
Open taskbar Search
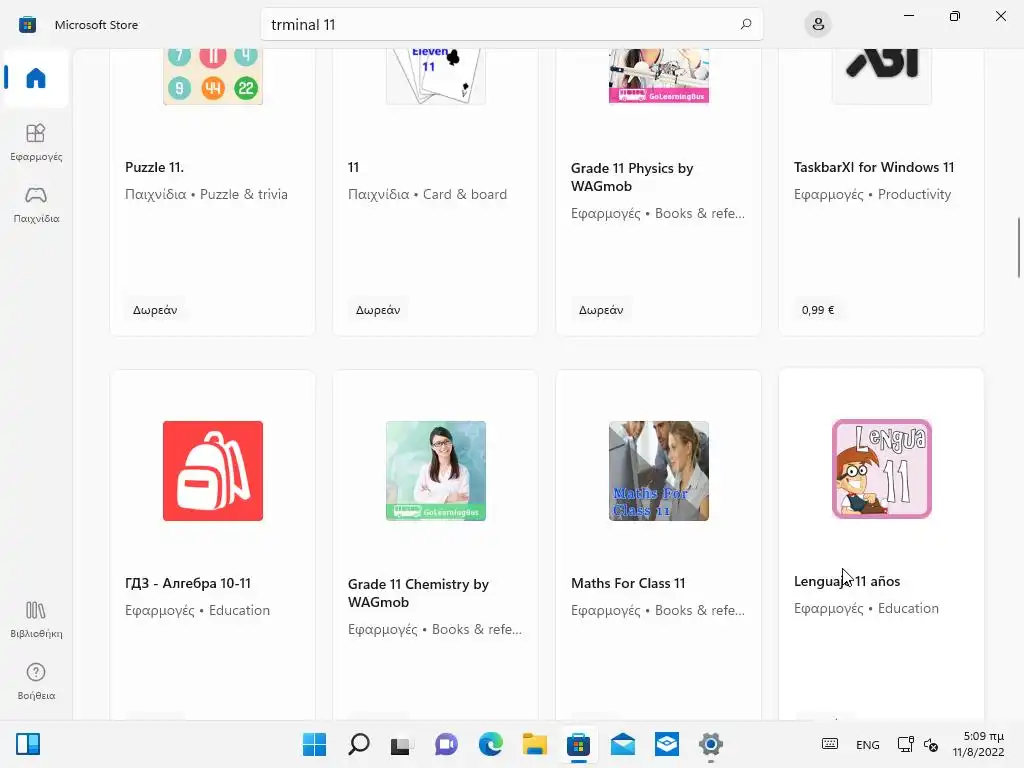click(359, 744)
